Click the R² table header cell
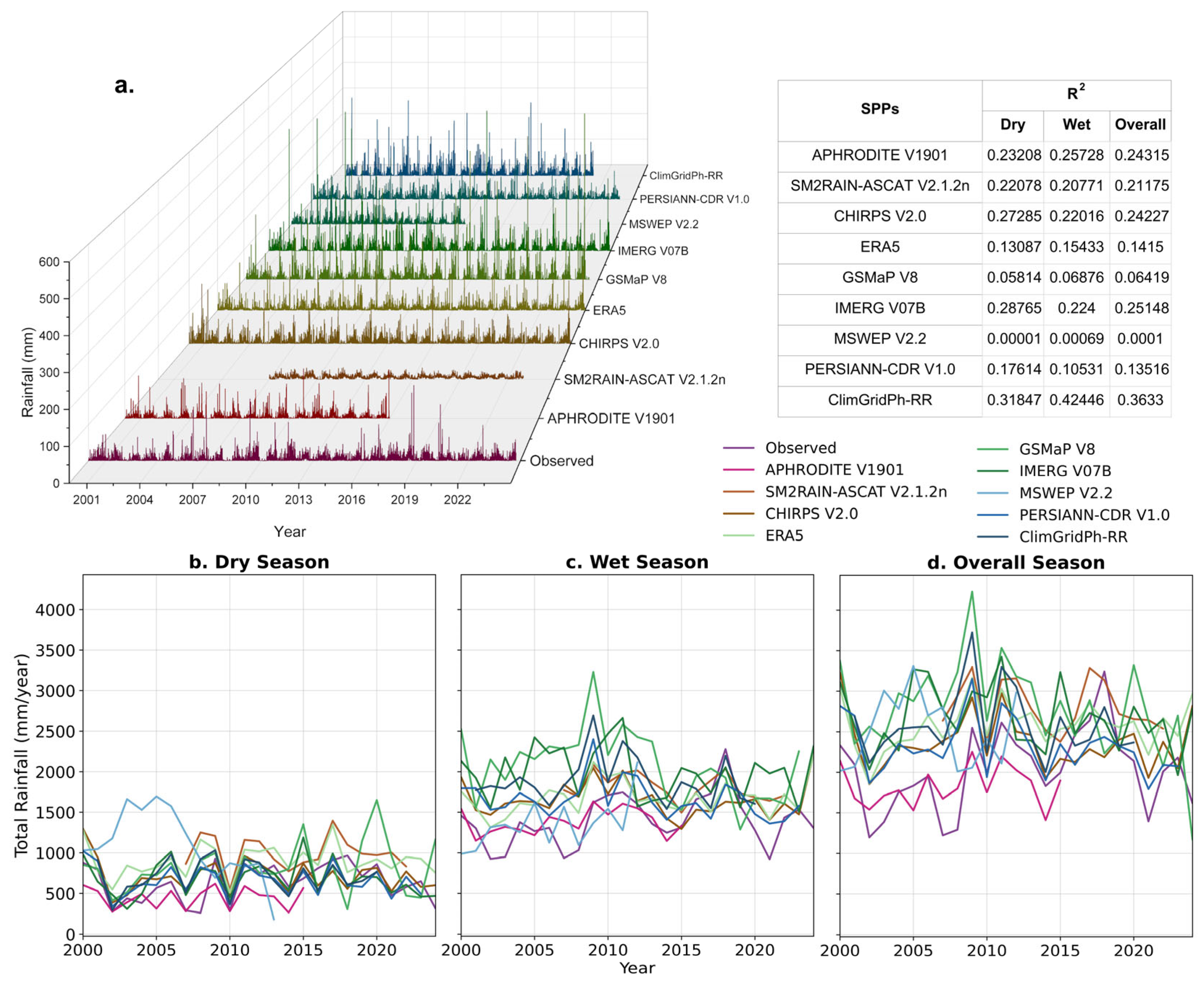 coord(1076,94)
